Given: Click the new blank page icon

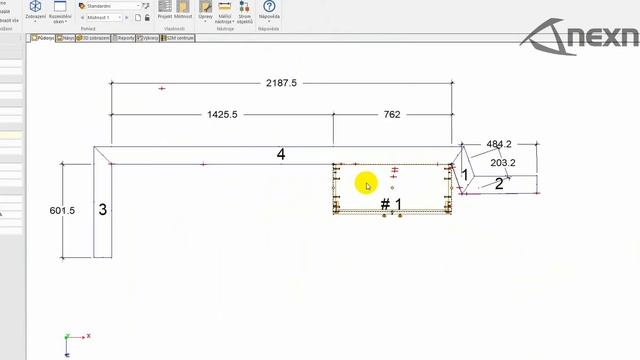Looking at the screenshot, I should pyautogui.click(x=138, y=18).
